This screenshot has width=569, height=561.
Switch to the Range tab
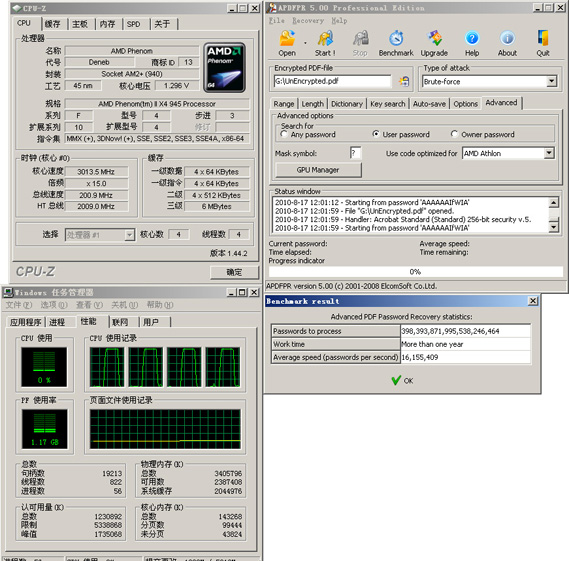pos(284,104)
